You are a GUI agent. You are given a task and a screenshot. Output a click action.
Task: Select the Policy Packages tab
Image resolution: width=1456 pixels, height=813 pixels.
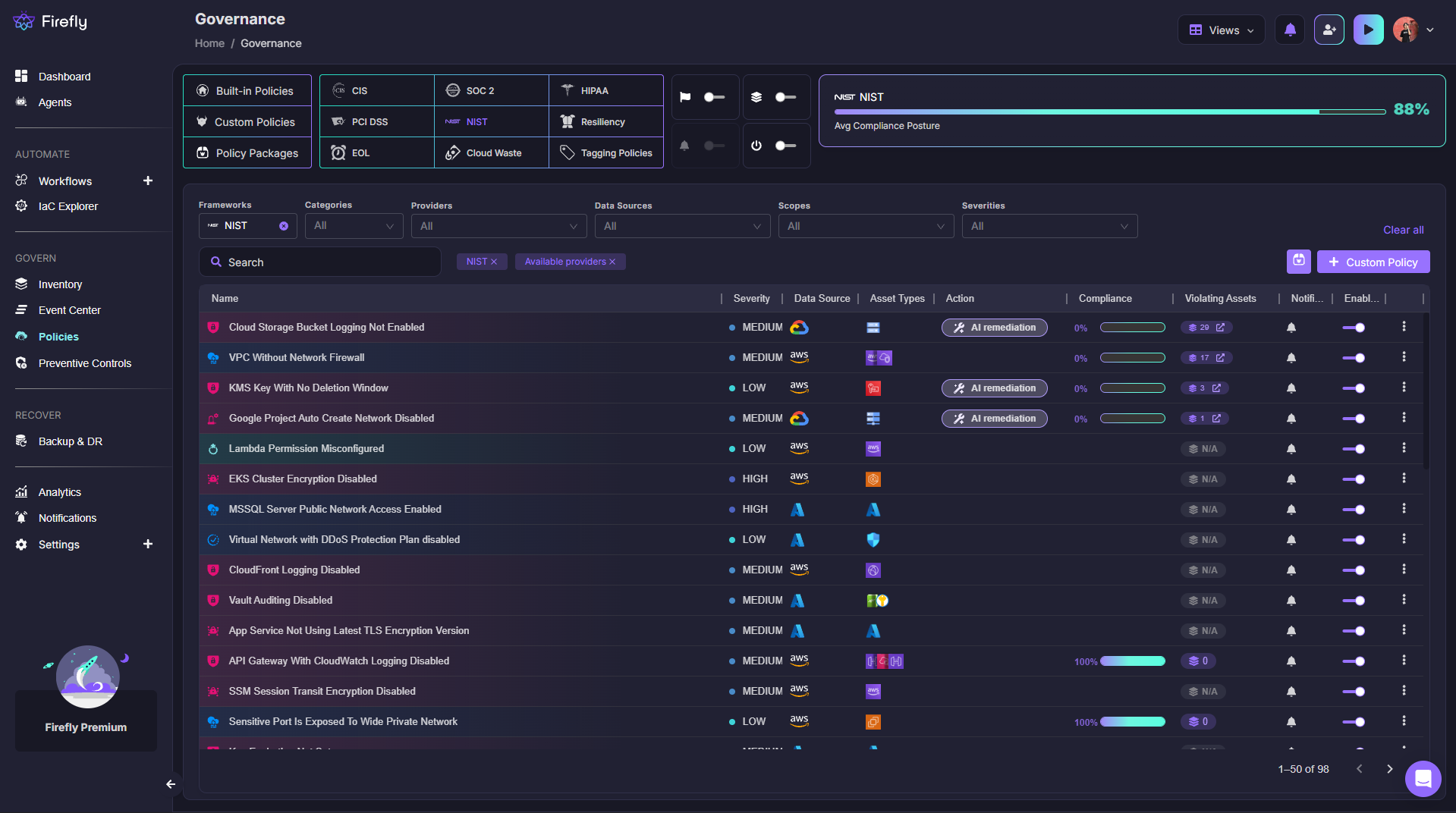coord(247,153)
